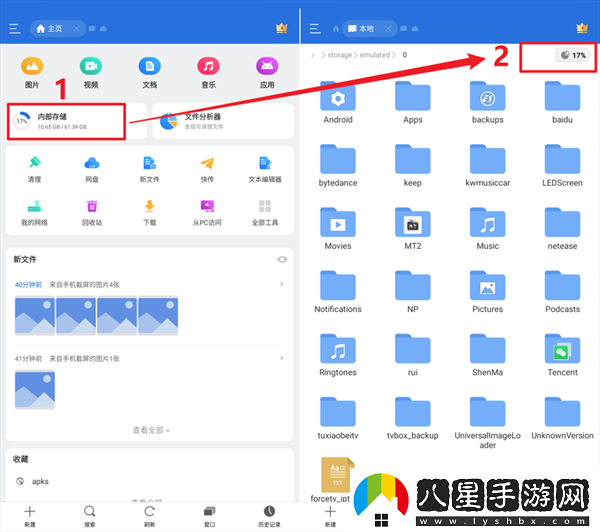Open the keep folder

[413, 166]
